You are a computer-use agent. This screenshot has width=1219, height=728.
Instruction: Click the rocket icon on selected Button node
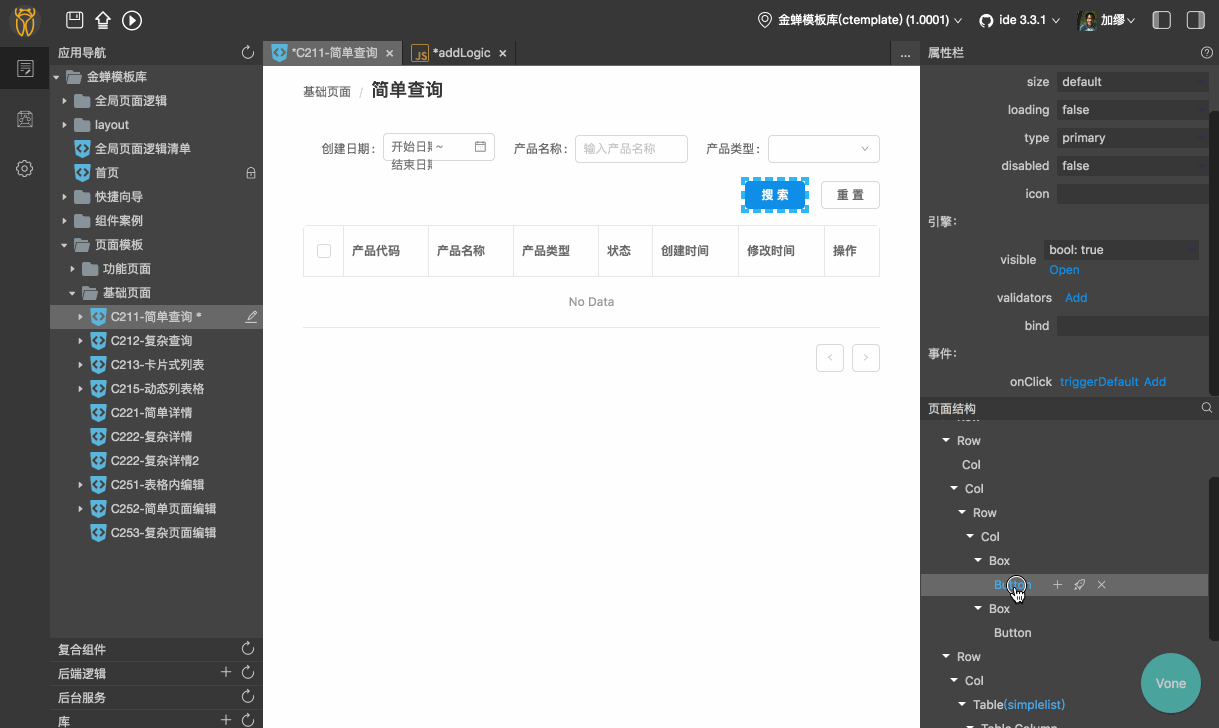(1079, 584)
